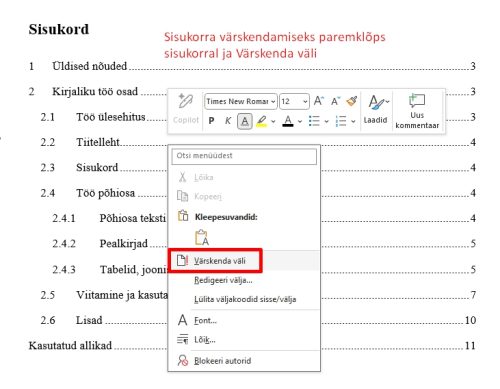Click TOC entry Kasutatud allikad
This screenshot has width=500, height=389.
click(x=70, y=346)
